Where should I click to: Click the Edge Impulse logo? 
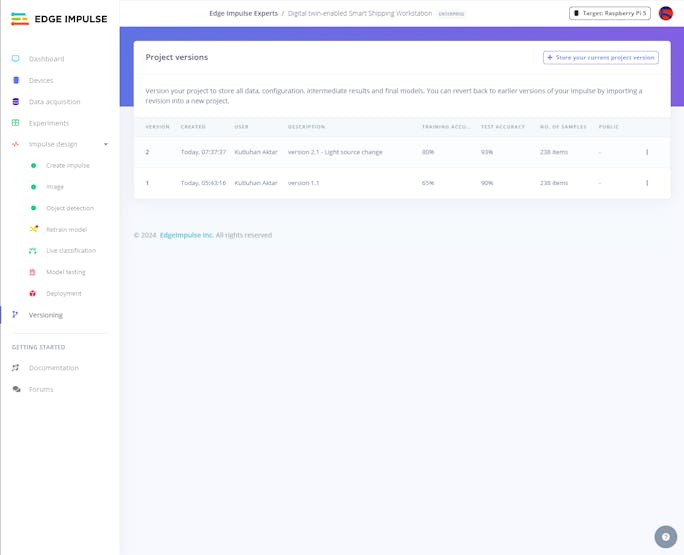tap(59, 19)
